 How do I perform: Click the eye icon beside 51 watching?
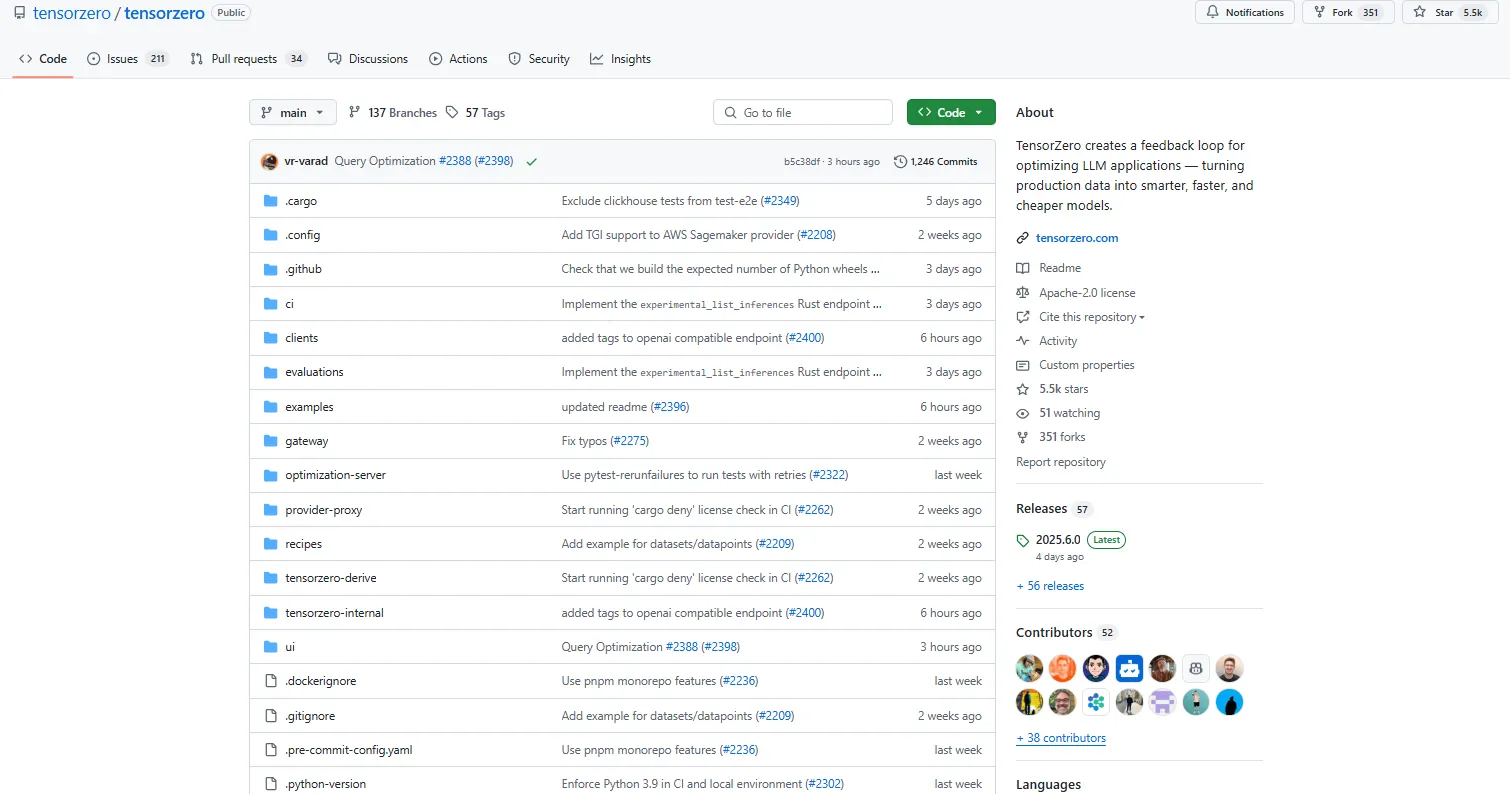(x=1022, y=413)
